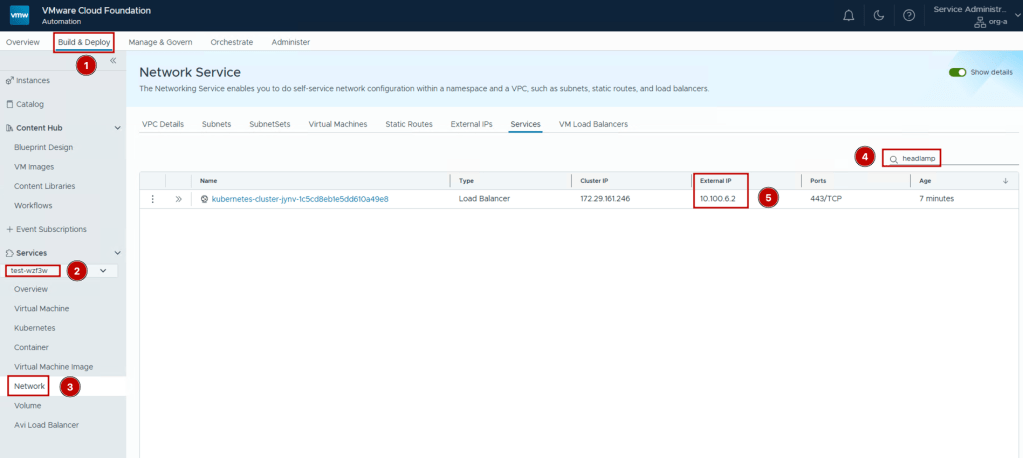Open Container service
The image size is (1023, 458).
click(31, 347)
